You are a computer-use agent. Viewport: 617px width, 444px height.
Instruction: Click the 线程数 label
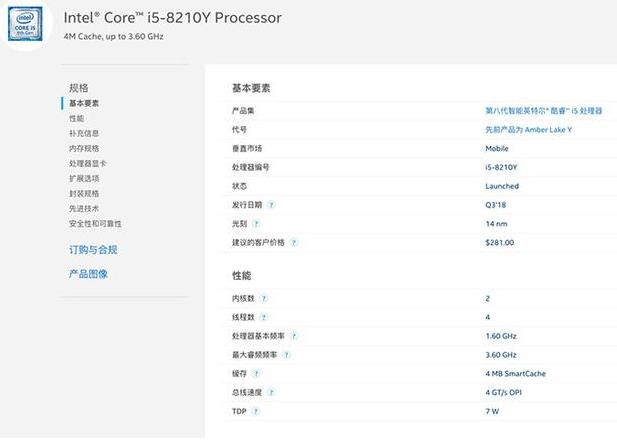243,317
